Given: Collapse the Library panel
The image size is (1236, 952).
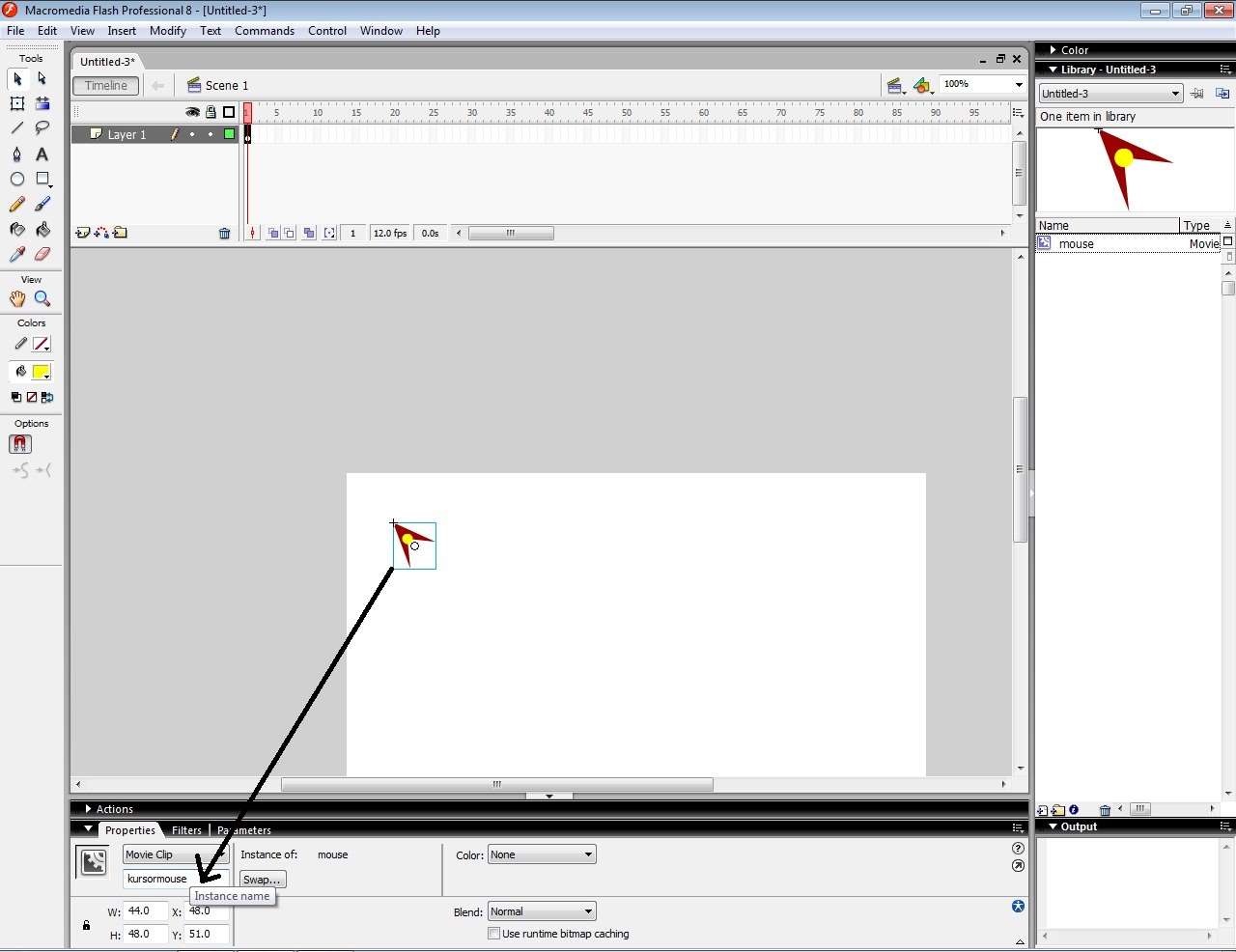Looking at the screenshot, I should click(x=1053, y=70).
